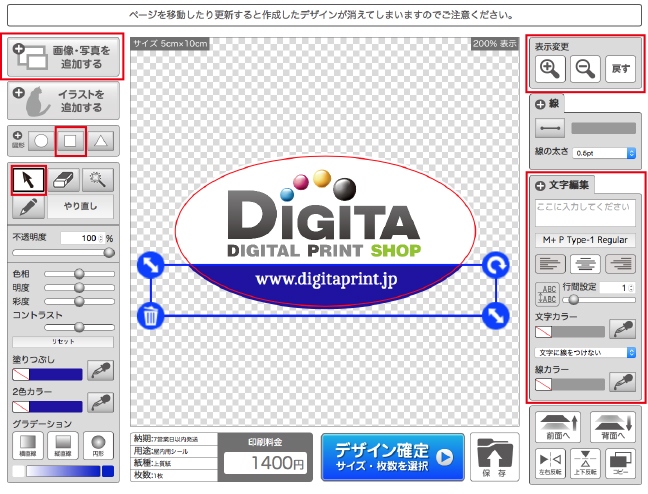Zoom in the canvas view

click(x=550, y=69)
